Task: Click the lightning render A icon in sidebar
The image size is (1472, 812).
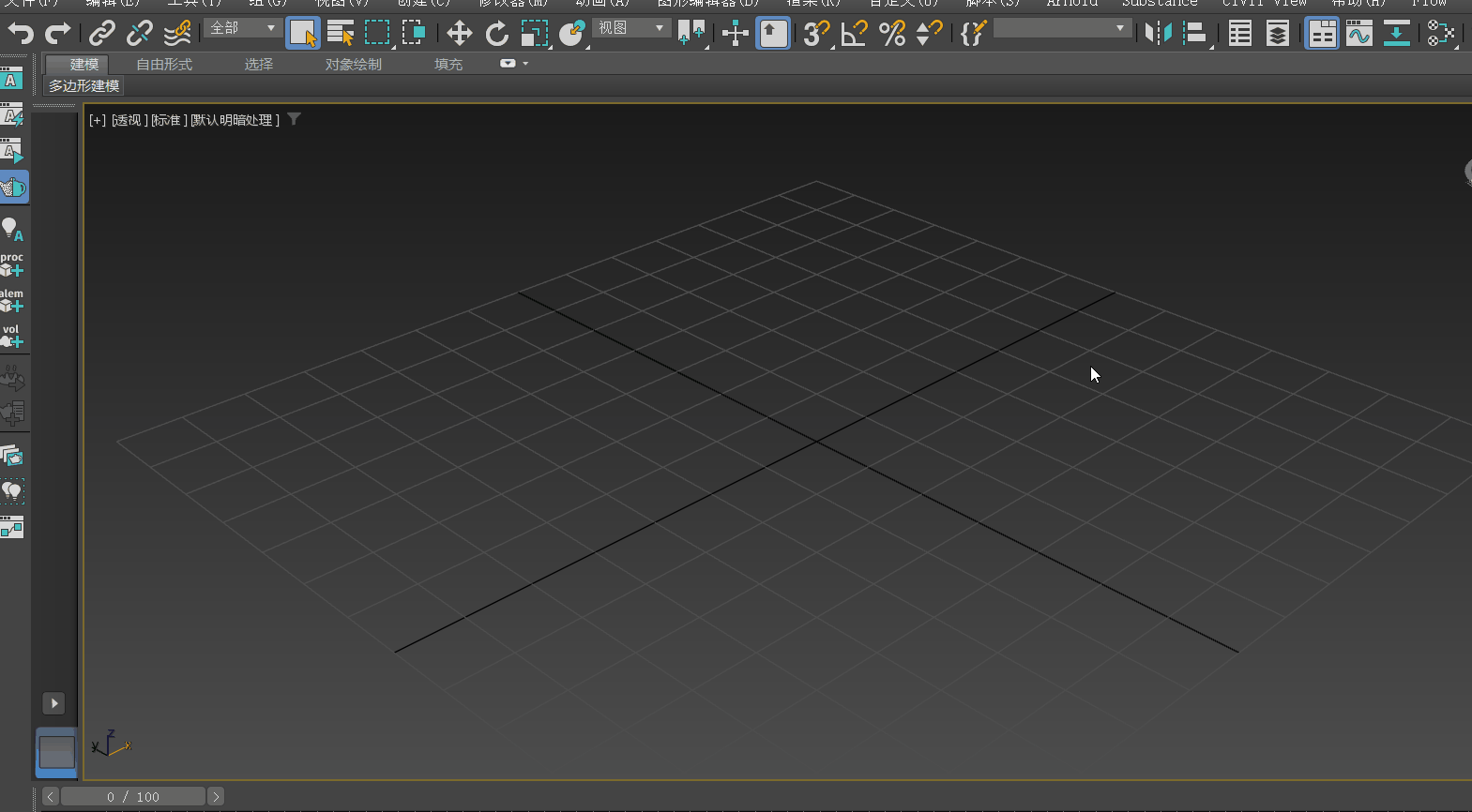Action: (12, 115)
